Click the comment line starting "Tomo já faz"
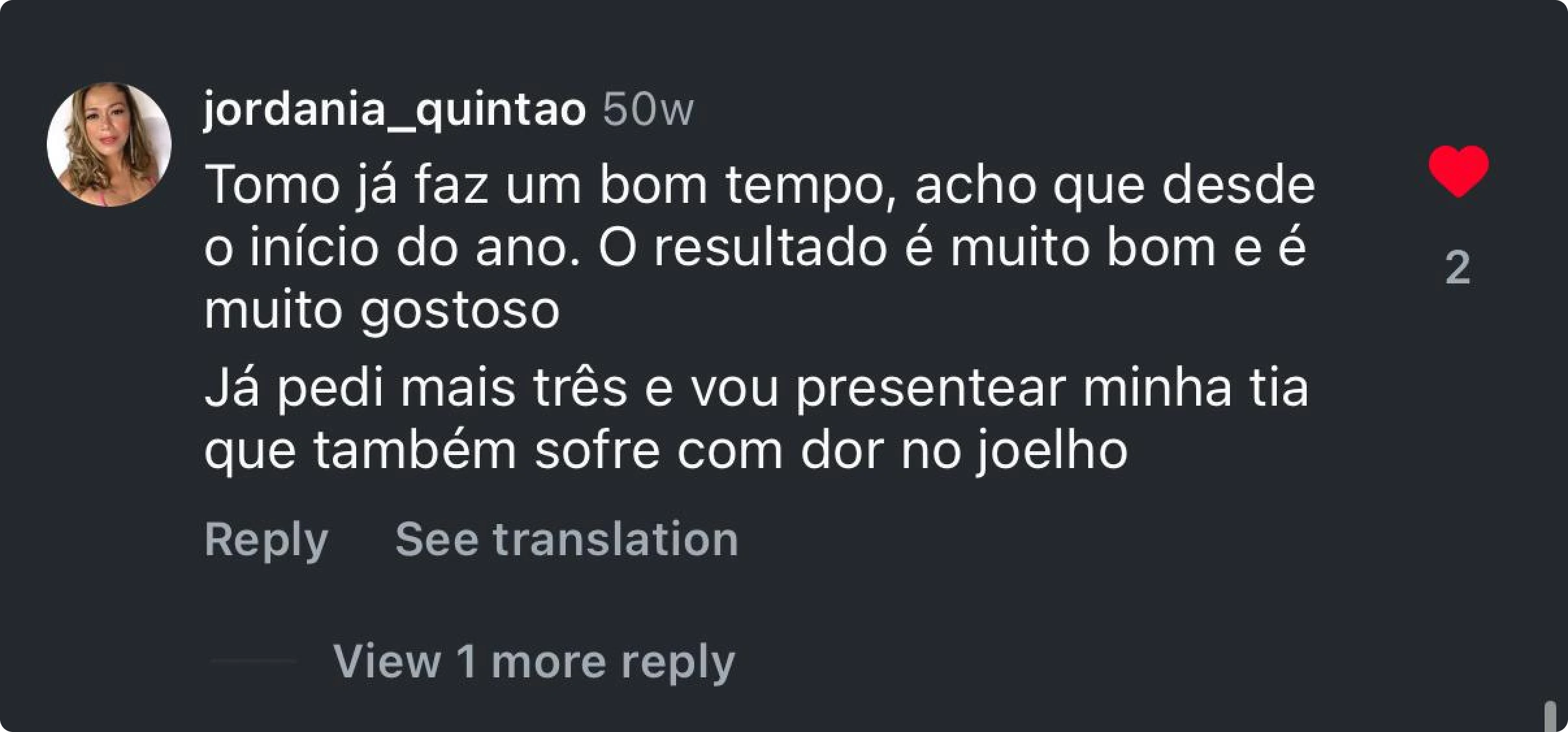Image resolution: width=1568 pixels, height=732 pixels. (x=759, y=186)
